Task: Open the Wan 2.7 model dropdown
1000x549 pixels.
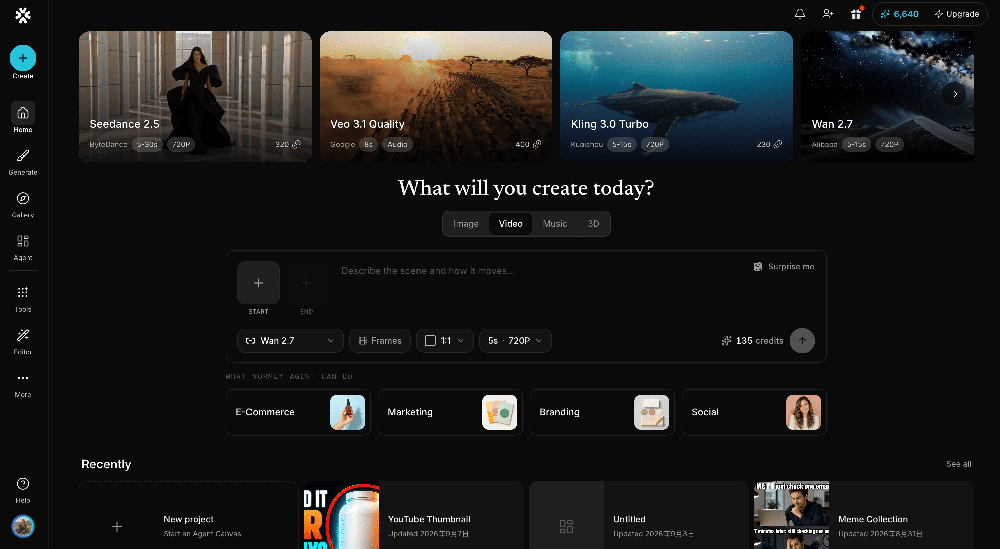Action: coord(290,340)
